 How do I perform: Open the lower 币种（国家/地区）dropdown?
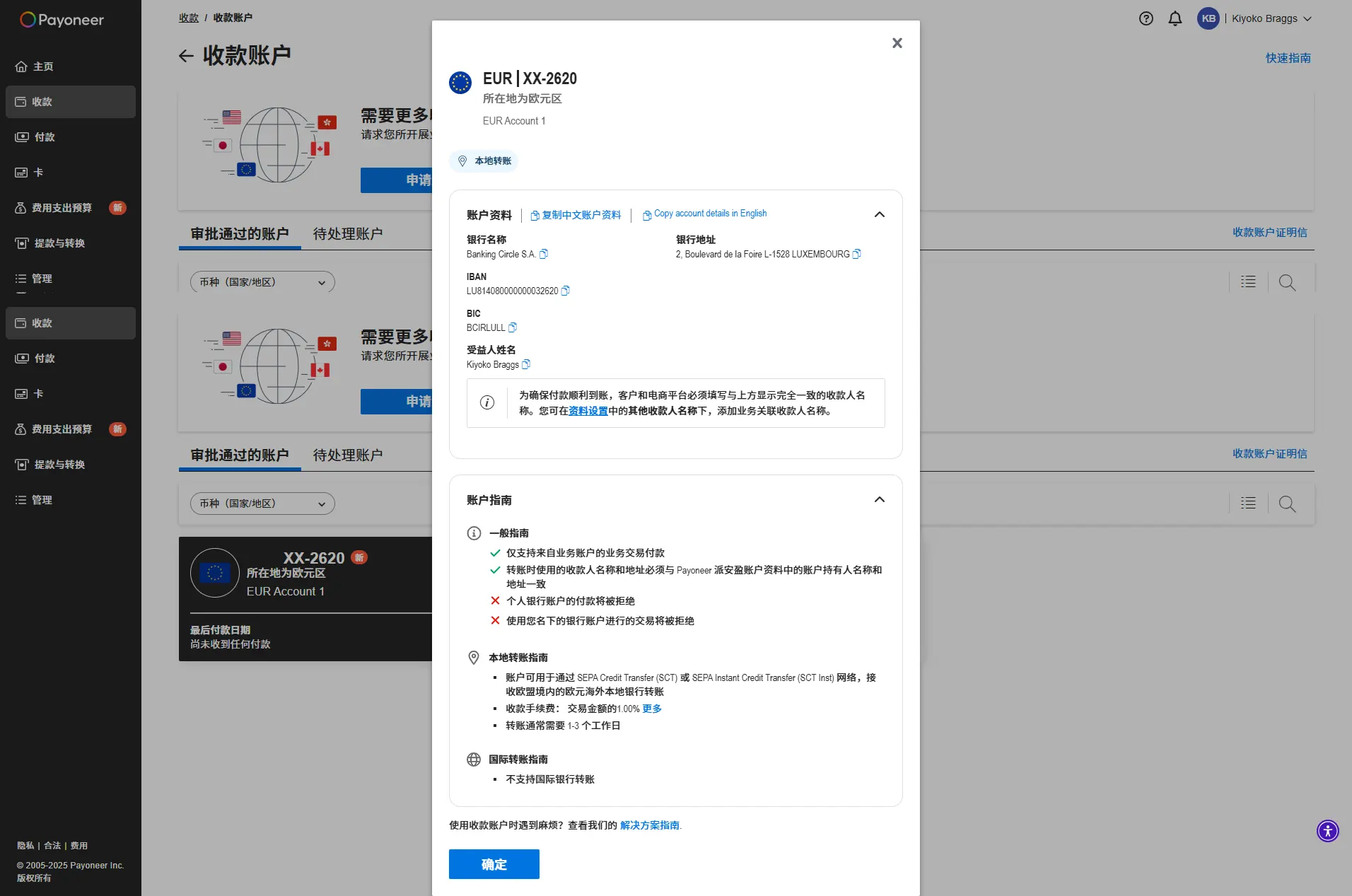pyautogui.click(x=262, y=504)
